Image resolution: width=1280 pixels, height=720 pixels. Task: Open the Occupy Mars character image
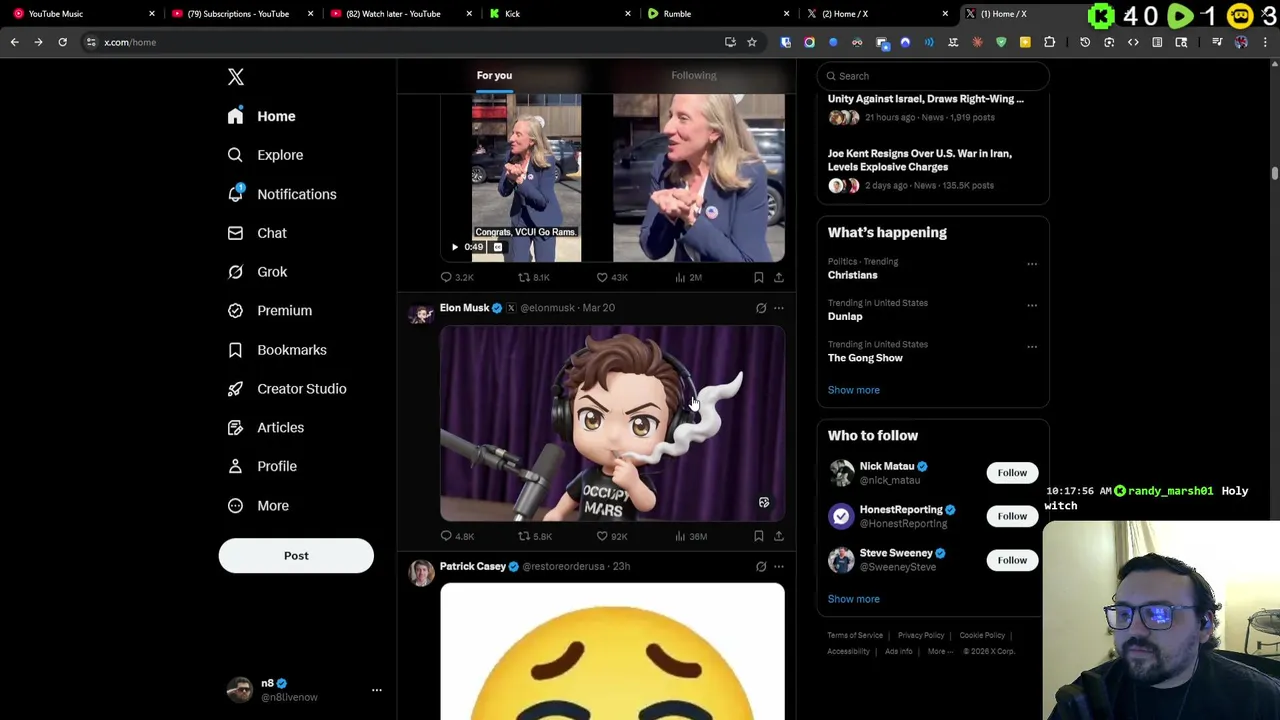point(612,424)
